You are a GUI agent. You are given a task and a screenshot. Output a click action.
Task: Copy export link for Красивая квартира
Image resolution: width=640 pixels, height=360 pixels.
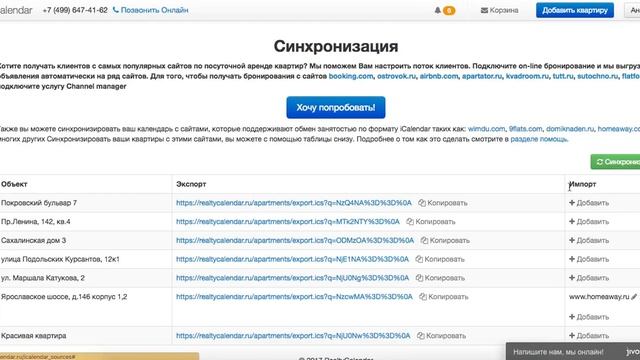pos(441,336)
